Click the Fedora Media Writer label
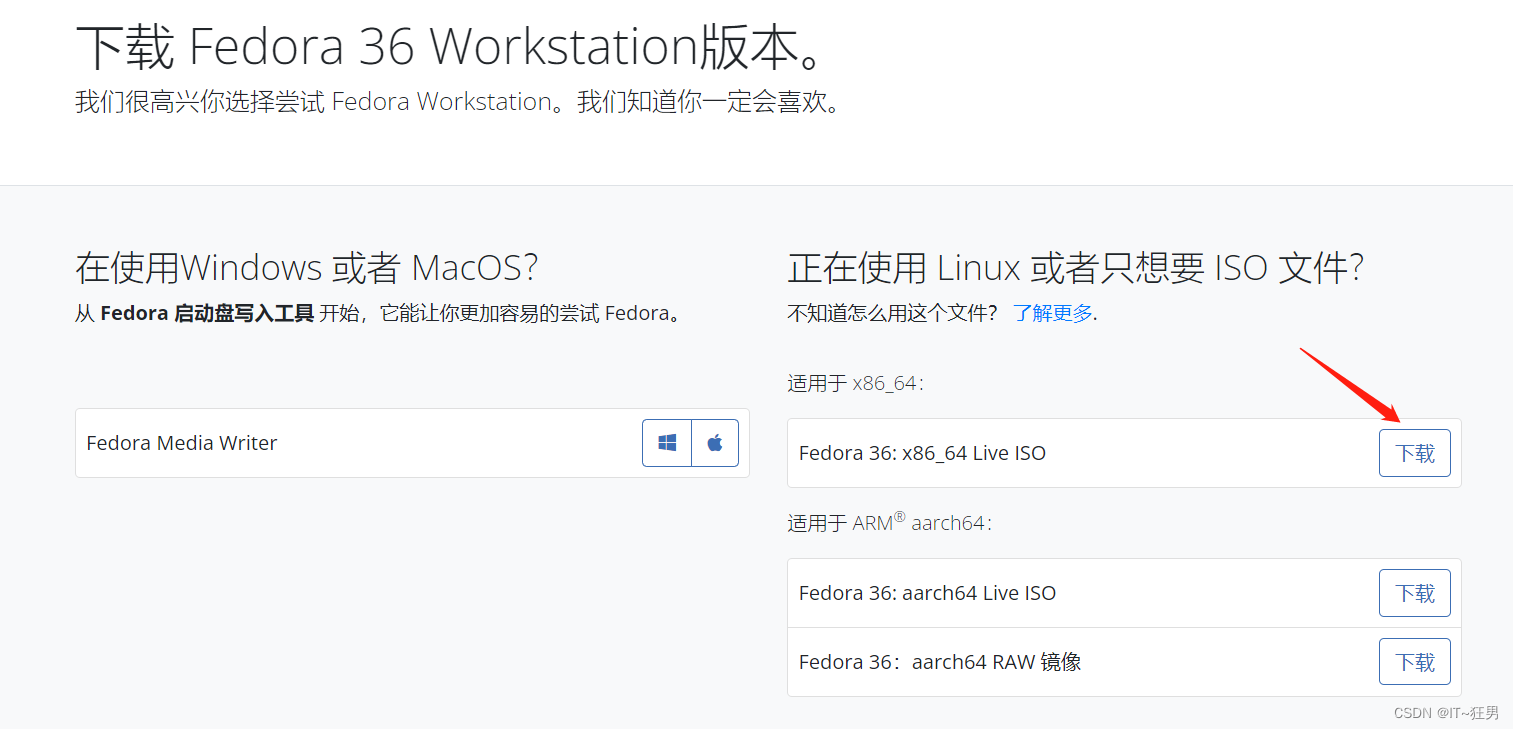 pos(182,443)
